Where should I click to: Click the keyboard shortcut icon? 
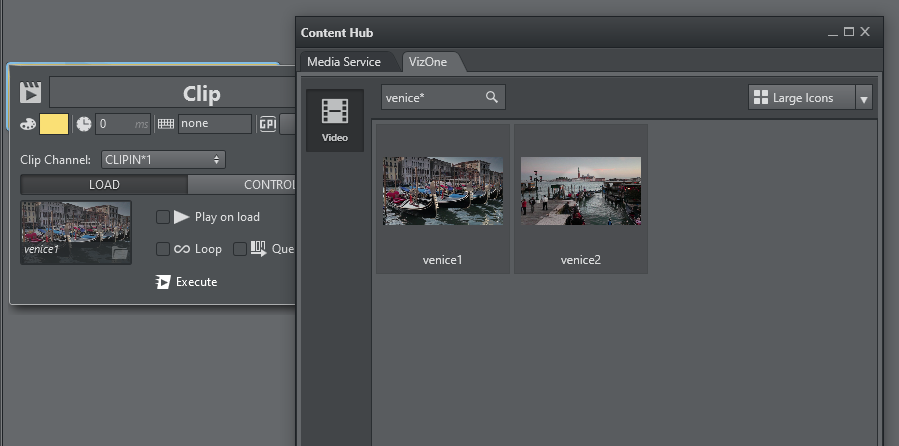pos(166,124)
